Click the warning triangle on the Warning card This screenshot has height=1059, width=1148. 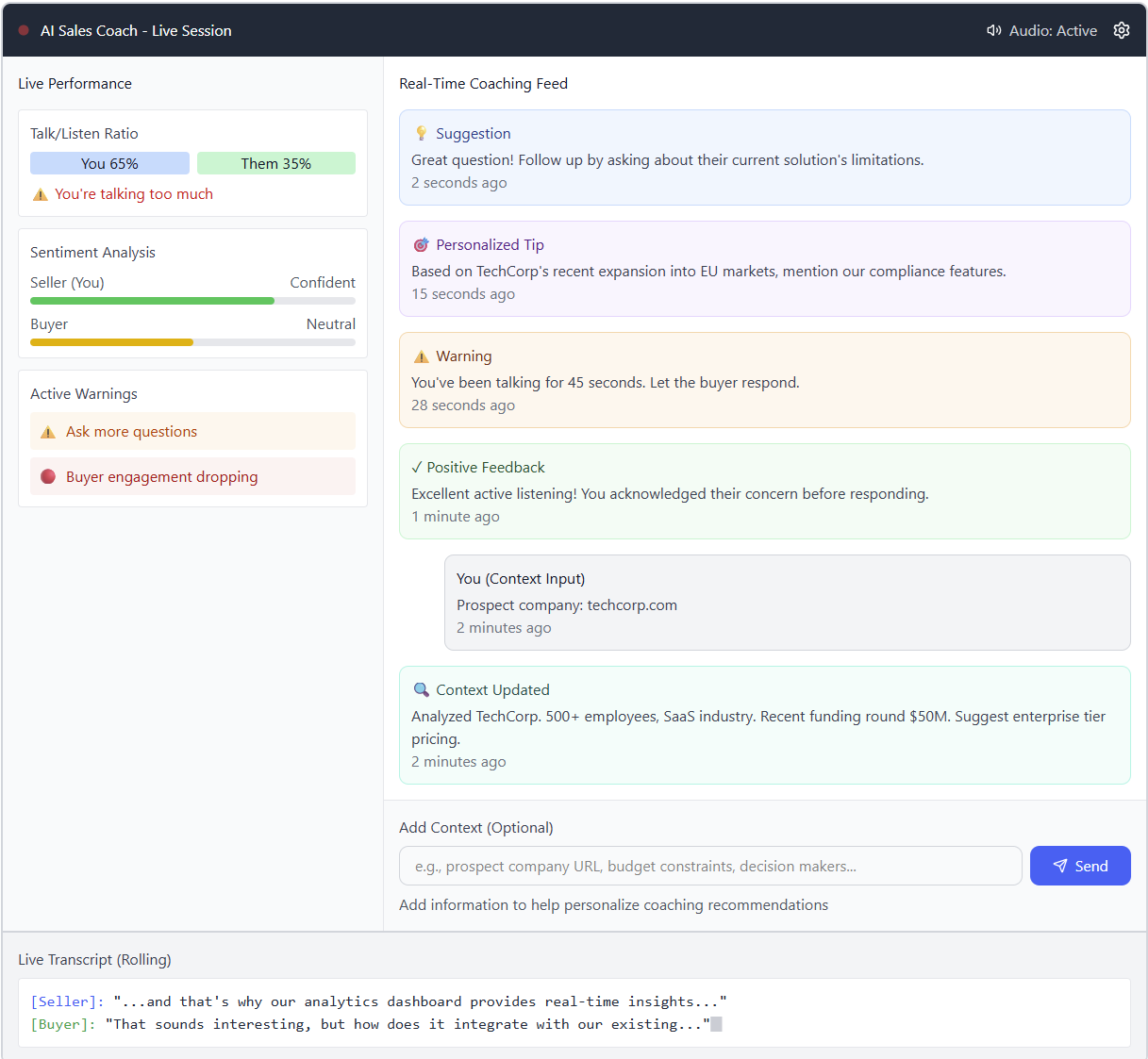point(422,356)
